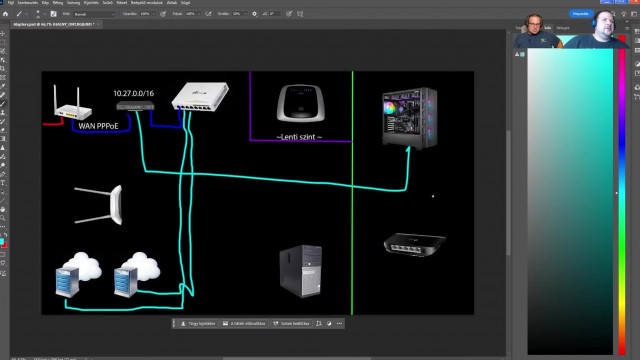Open the Smoothing slider dropdown arrow
The width and height of the screenshot is (640, 360).
tap(245, 14)
